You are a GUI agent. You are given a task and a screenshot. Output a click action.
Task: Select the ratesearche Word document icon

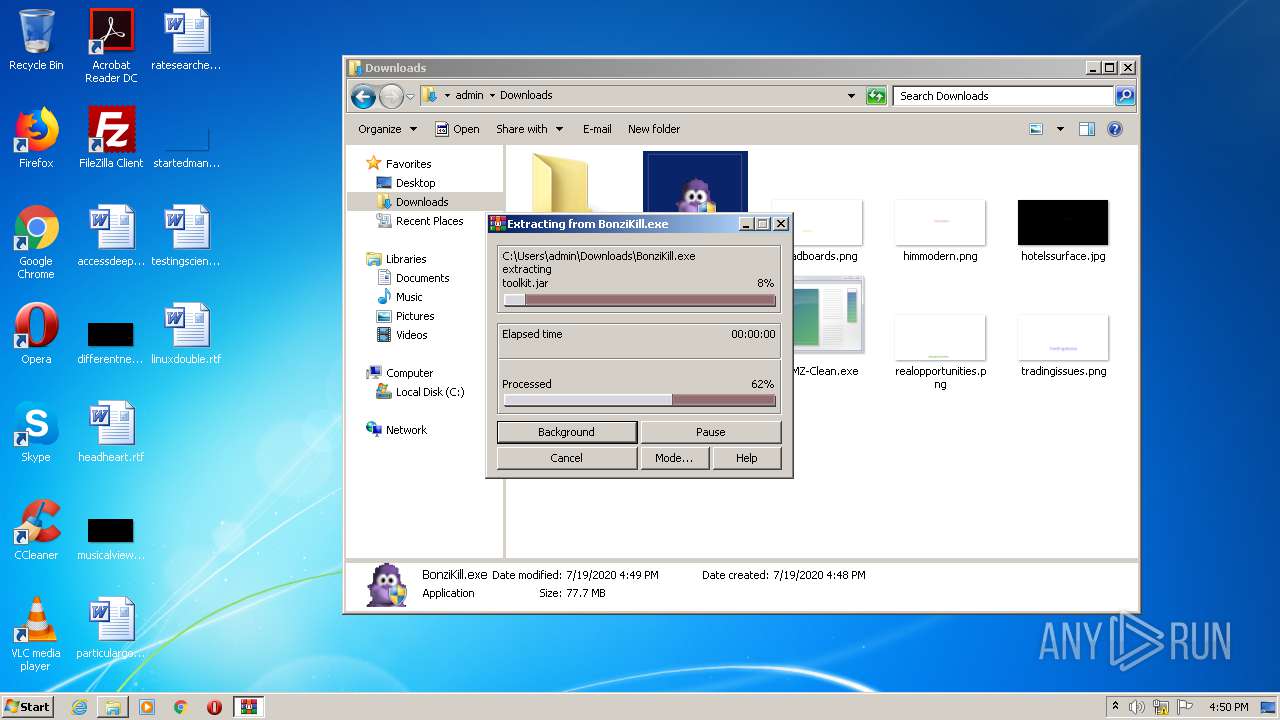point(186,40)
